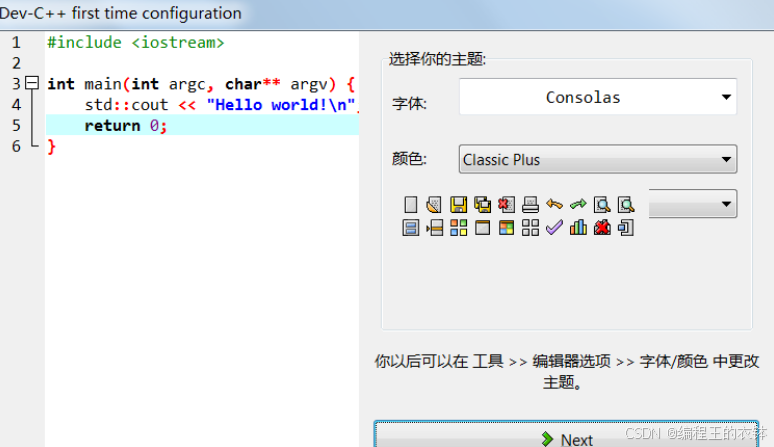This screenshot has height=447, width=774.
Task: Click the purple checkmark Debug icon
Action: (x=554, y=227)
